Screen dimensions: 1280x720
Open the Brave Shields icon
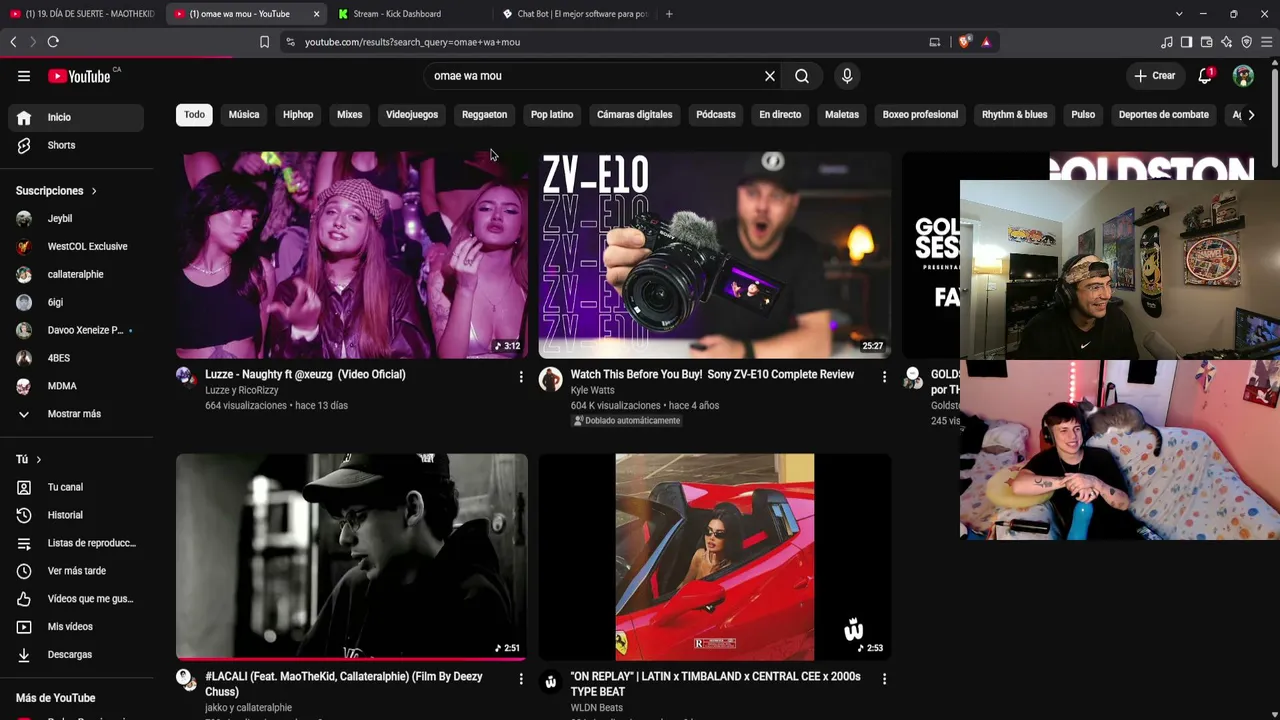click(x=964, y=42)
